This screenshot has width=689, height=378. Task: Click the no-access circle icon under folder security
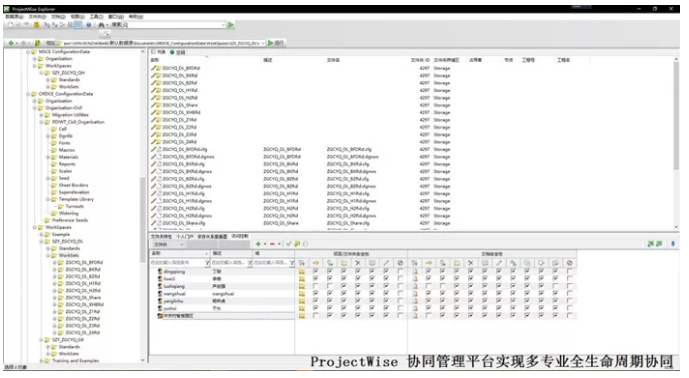[x=400, y=263]
